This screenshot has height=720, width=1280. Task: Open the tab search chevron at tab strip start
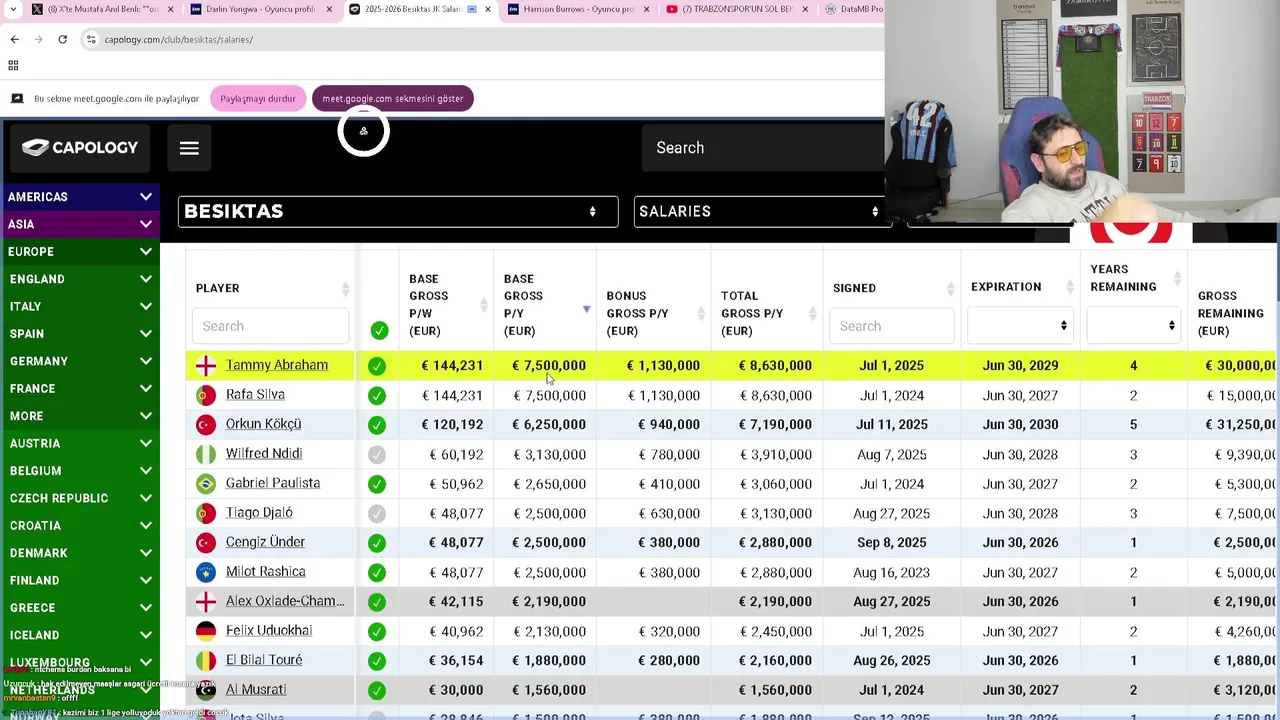pyautogui.click(x=11, y=9)
